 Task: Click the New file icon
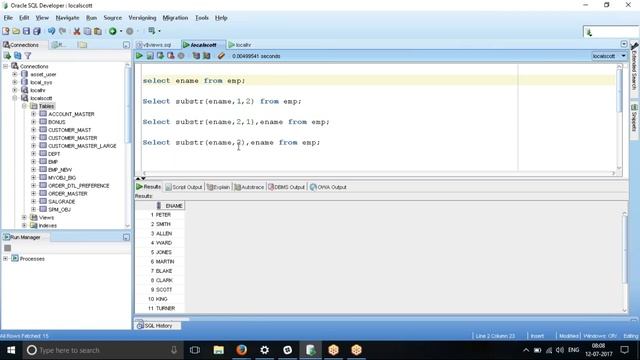coord(6,31)
